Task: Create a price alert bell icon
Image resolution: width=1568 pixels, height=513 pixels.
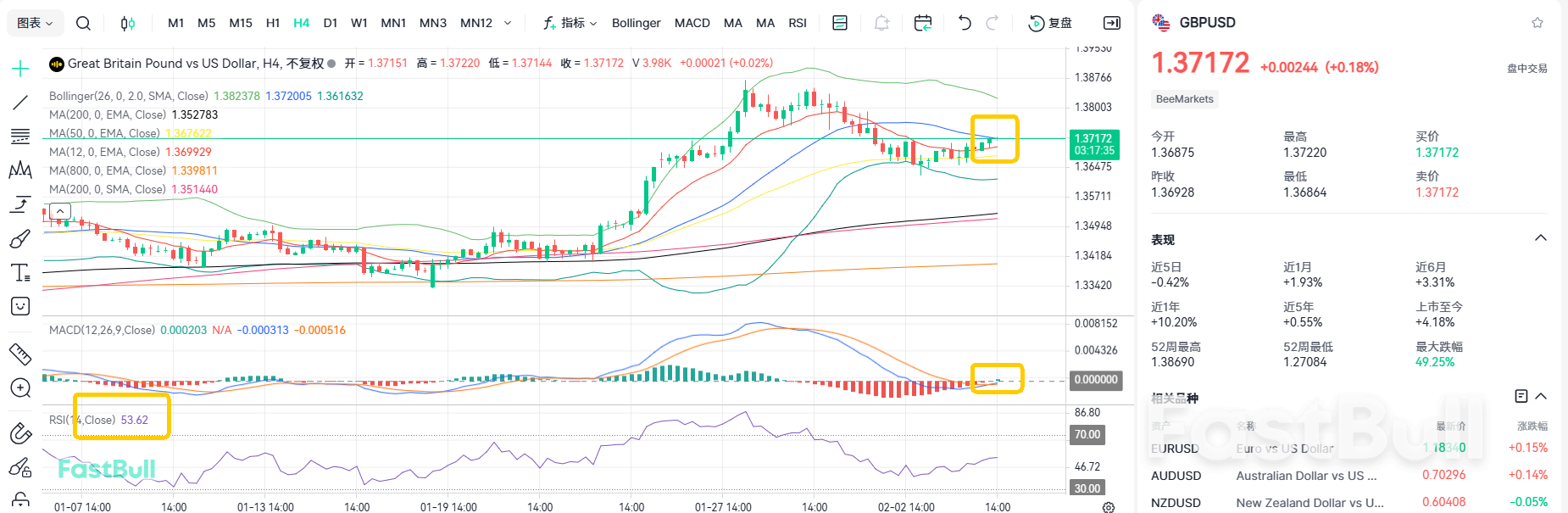Action: [881, 23]
